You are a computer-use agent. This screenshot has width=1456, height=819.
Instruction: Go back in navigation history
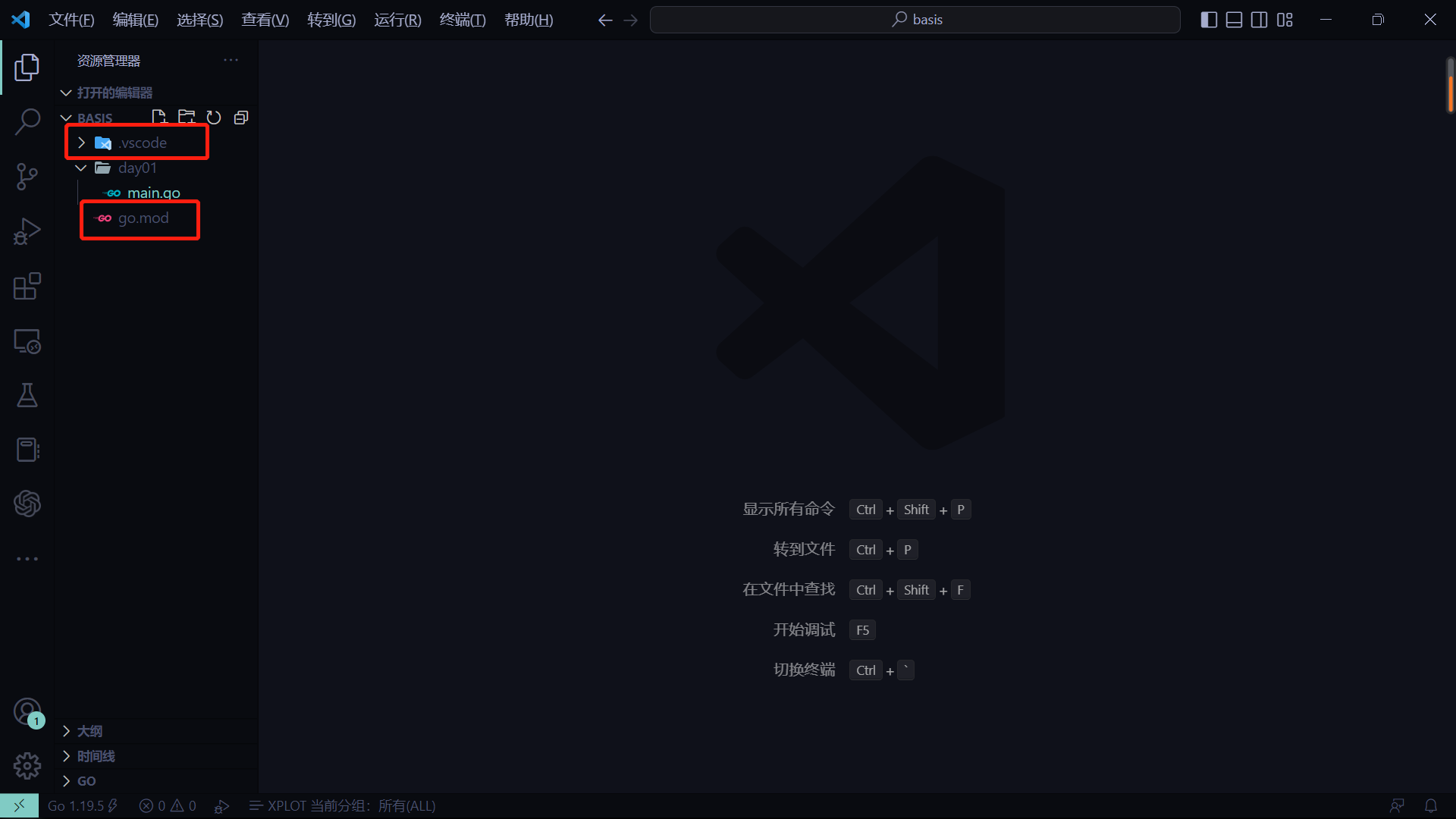(x=605, y=20)
